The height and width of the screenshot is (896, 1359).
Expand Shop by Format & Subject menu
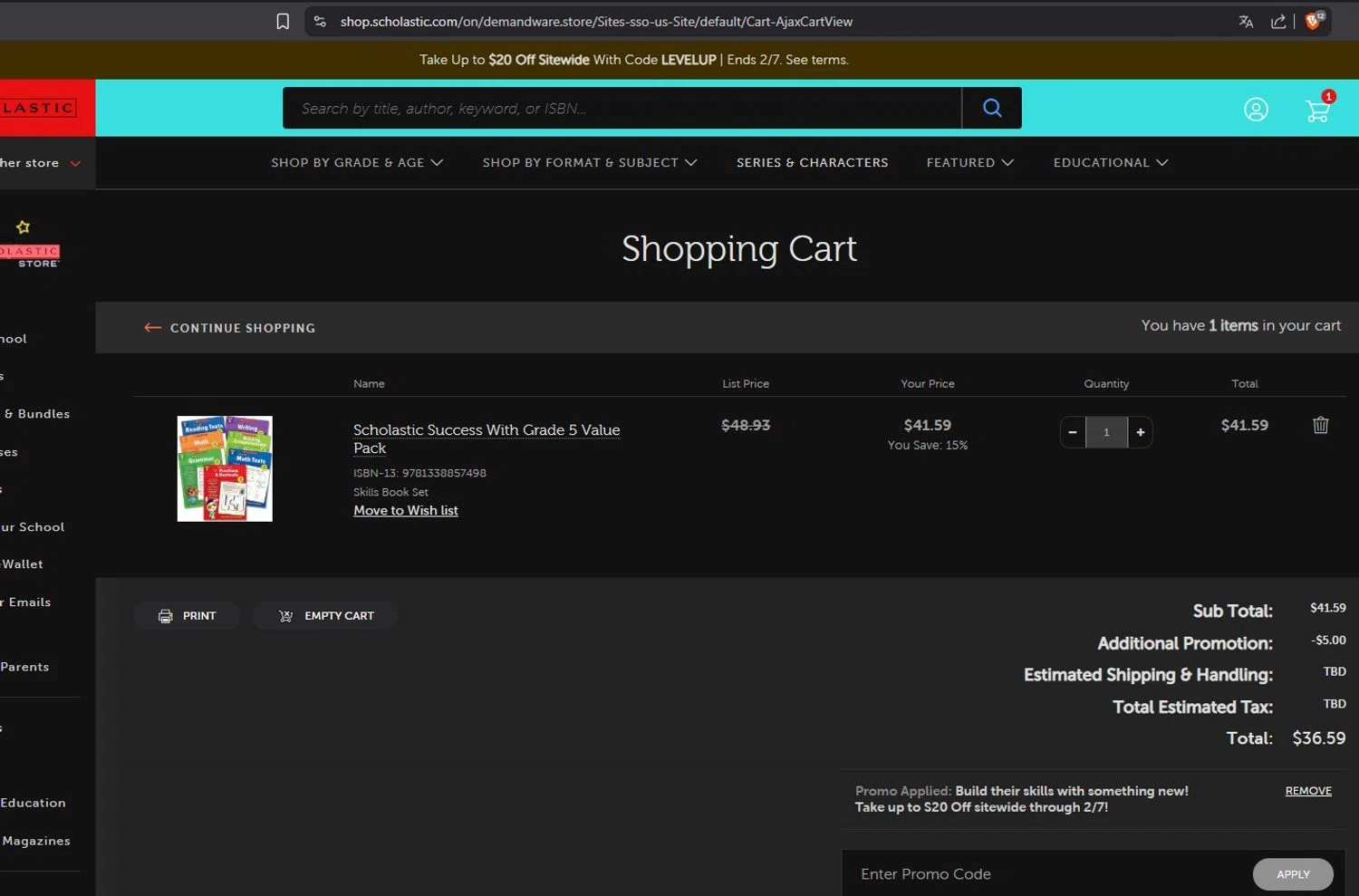(590, 162)
